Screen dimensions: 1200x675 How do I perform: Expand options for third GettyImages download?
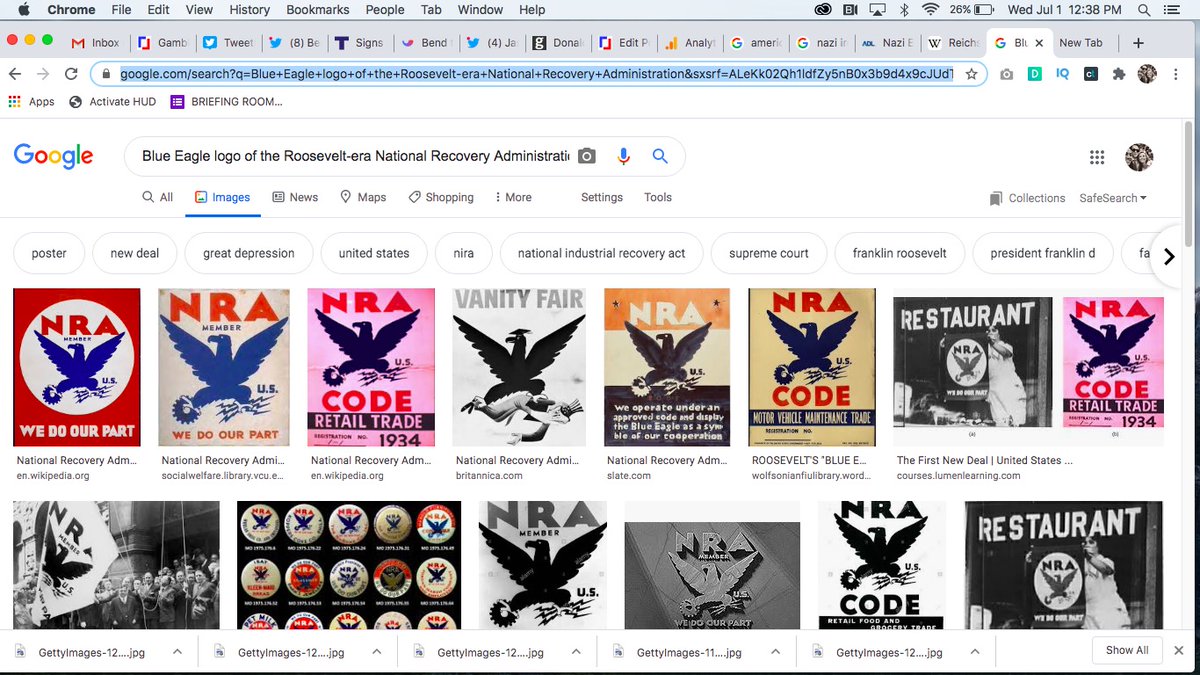575,651
